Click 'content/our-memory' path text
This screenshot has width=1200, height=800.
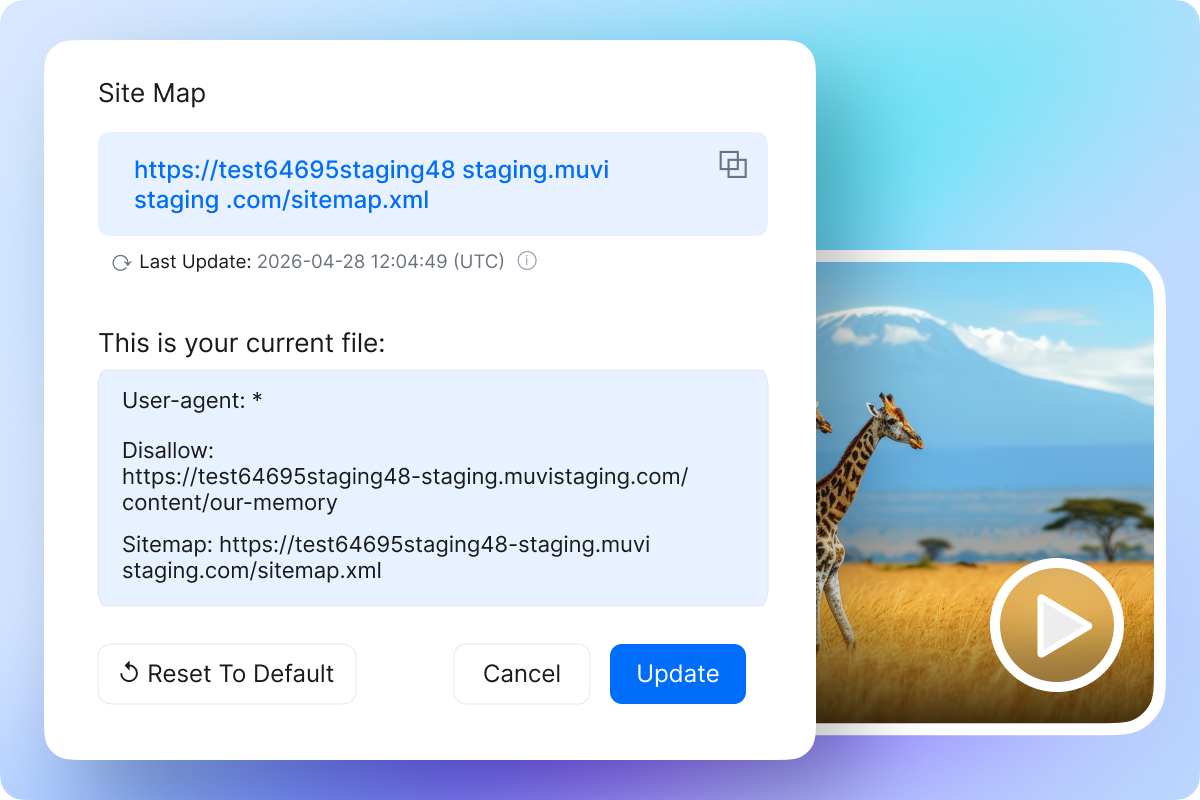click(x=230, y=502)
